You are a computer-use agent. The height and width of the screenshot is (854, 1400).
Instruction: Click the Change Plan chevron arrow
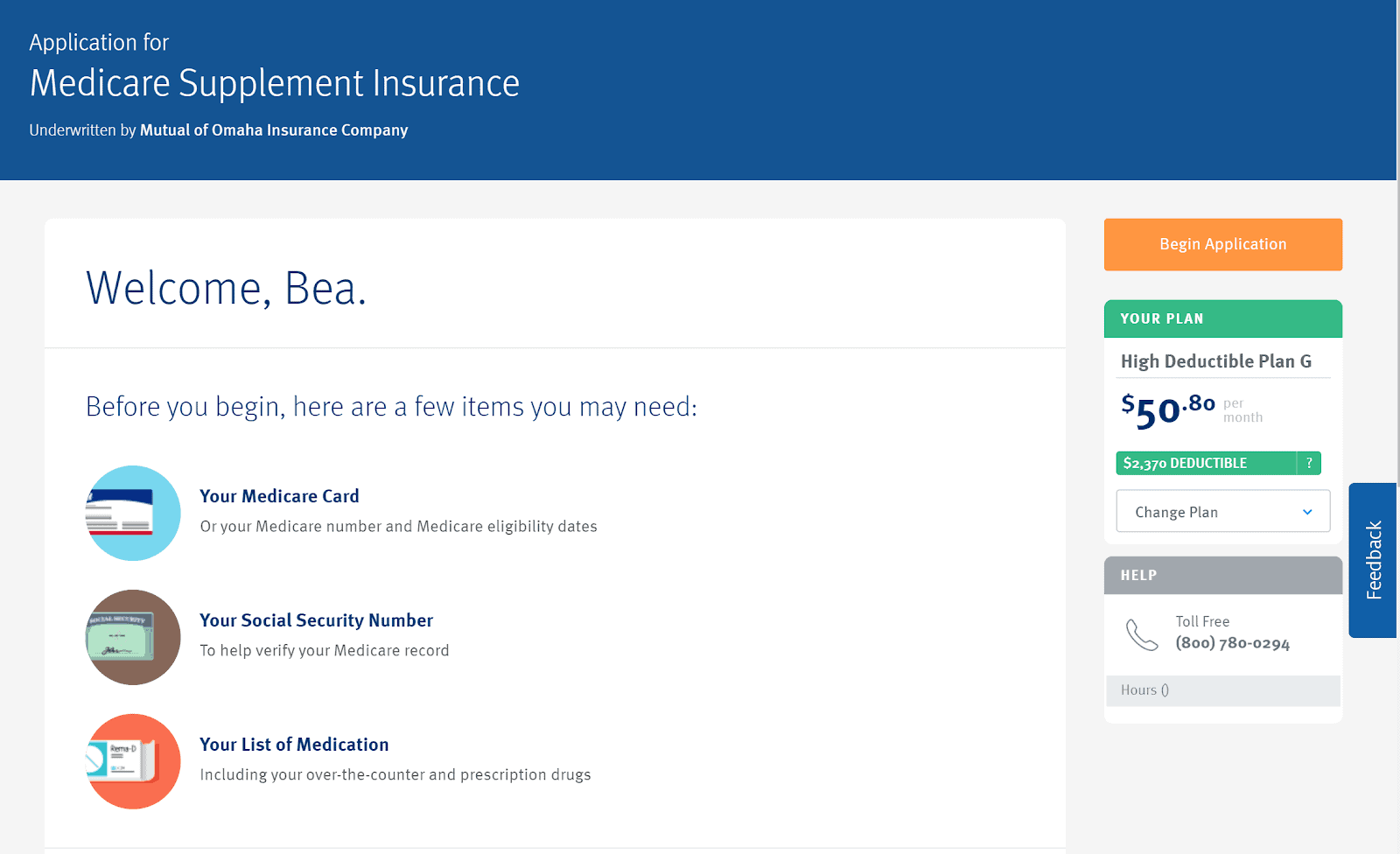click(1307, 512)
